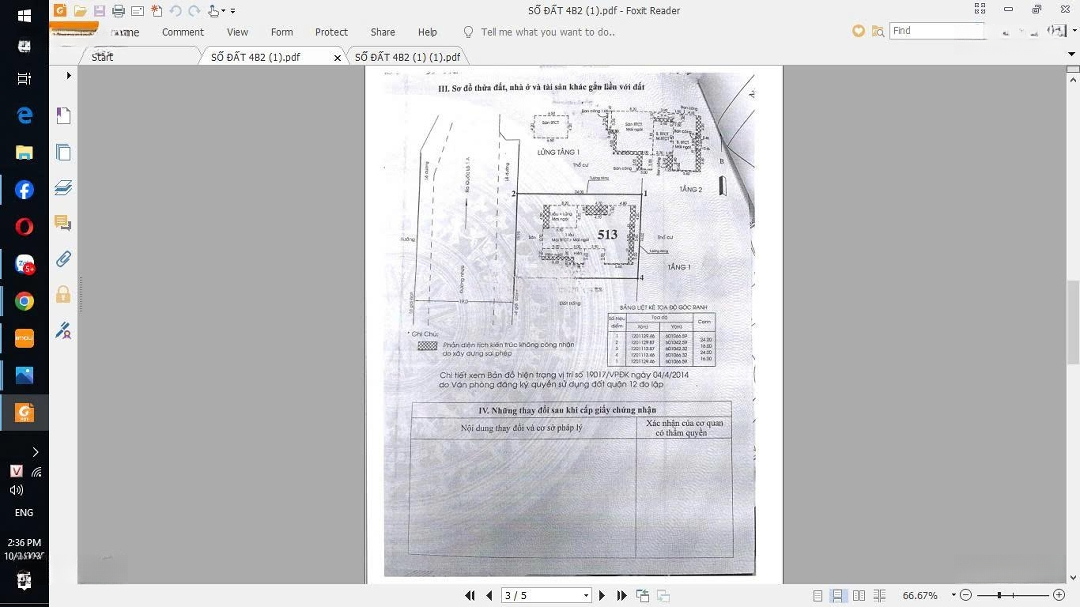Switch to SỐ ĐẤT 4B2 (1) (1).pdf tab
Screen dimensions: 1080x607
pos(407,57)
